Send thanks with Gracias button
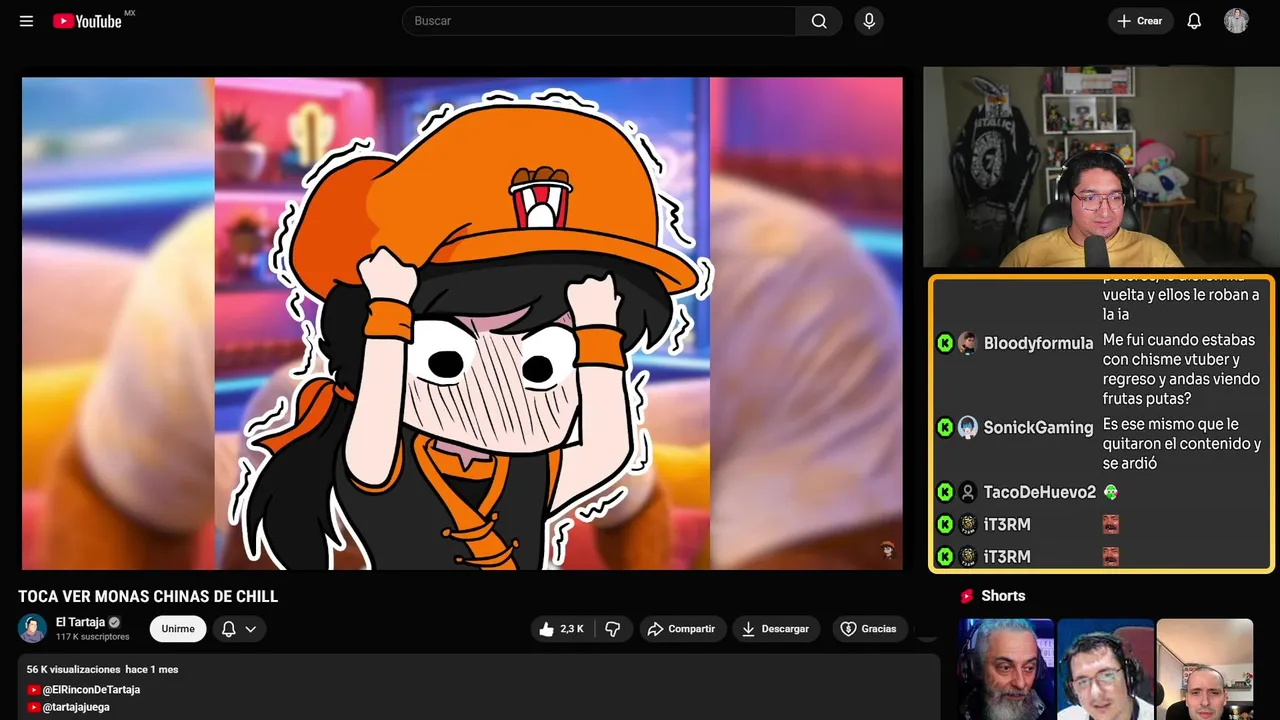Viewport: 1280px width, 720px height. point(868,629)
